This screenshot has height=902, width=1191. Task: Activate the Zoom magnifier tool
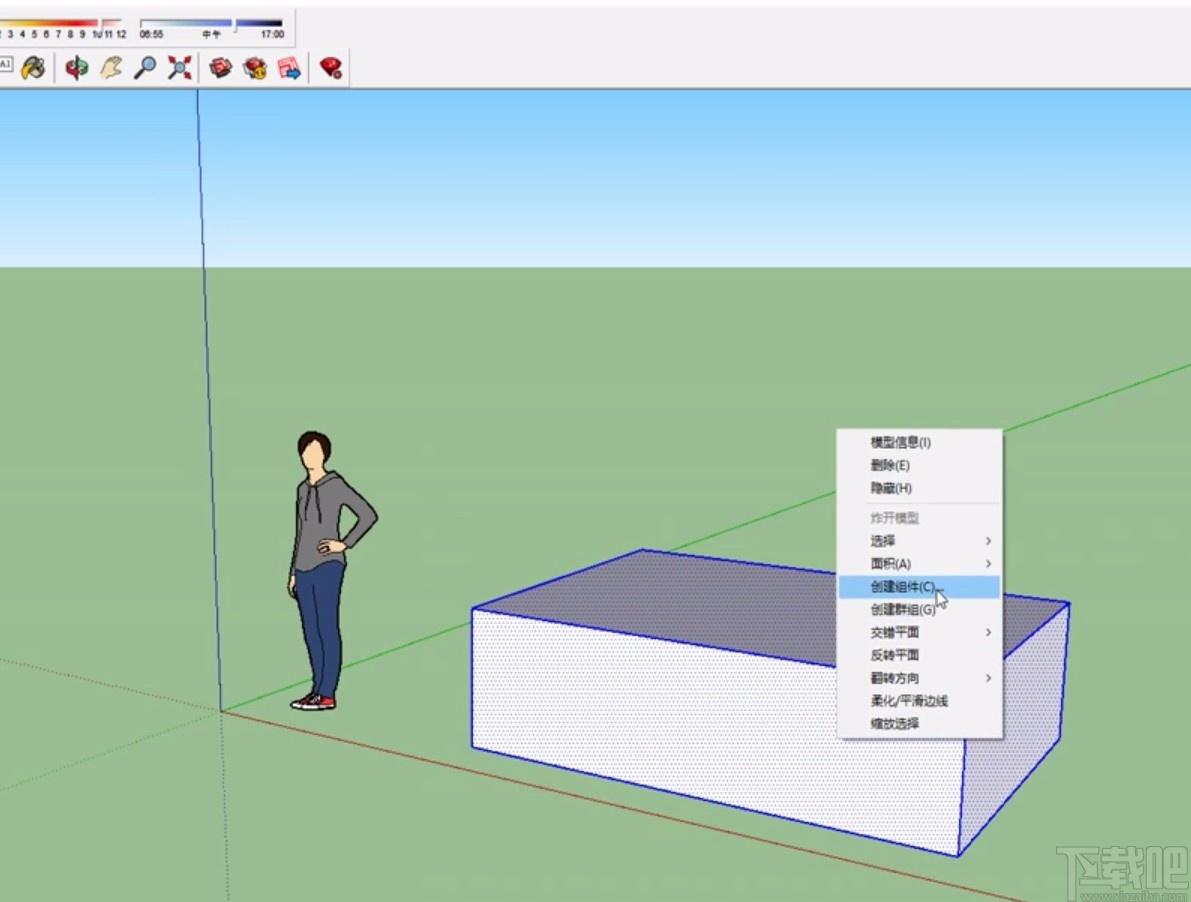(x=146, y=67)
